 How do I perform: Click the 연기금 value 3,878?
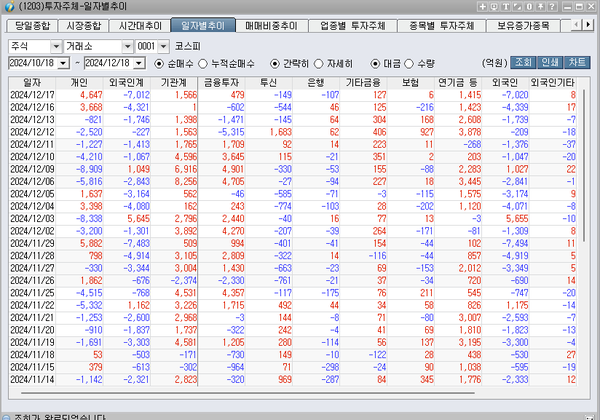tap(470, 132)
